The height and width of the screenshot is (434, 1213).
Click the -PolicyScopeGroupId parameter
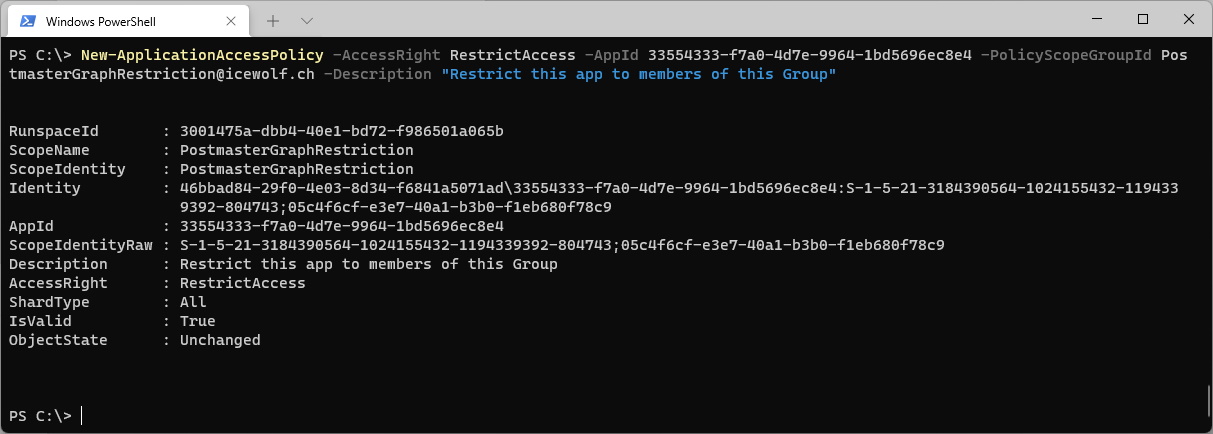pyautogui.click(x=1066, y=55)
